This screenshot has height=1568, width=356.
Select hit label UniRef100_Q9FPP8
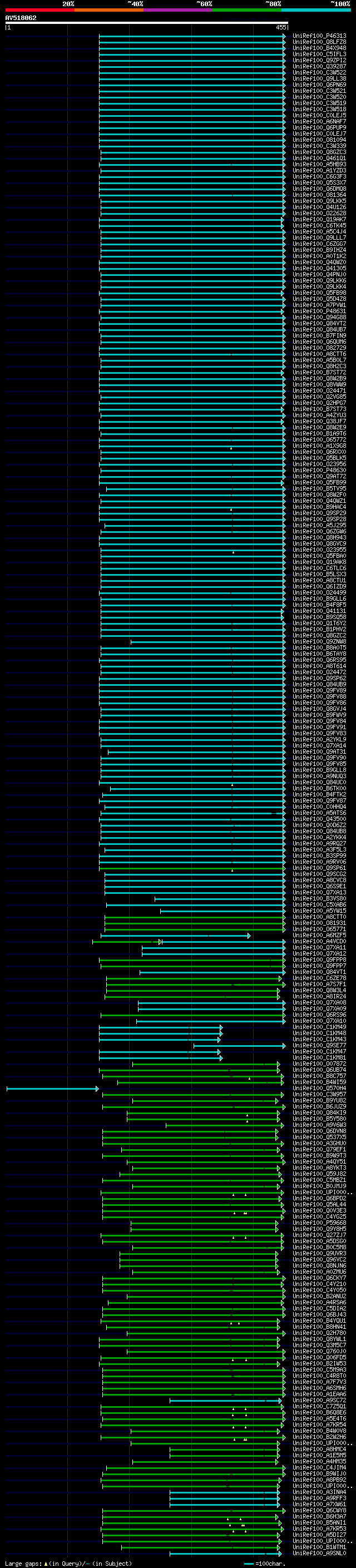[x=319, y=960]
